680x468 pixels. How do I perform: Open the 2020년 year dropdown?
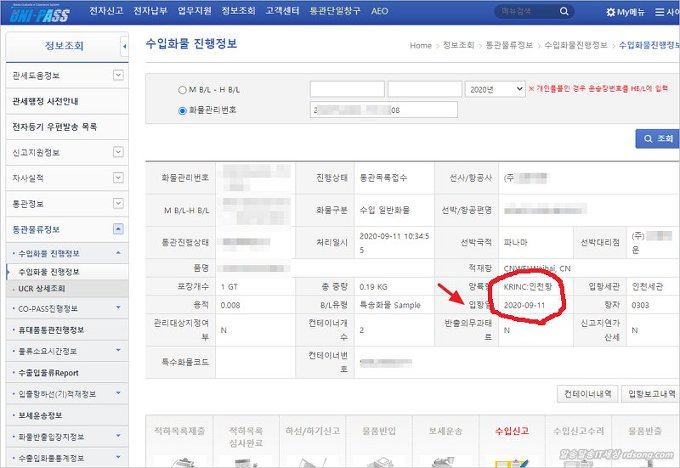(x=495, y=89)
